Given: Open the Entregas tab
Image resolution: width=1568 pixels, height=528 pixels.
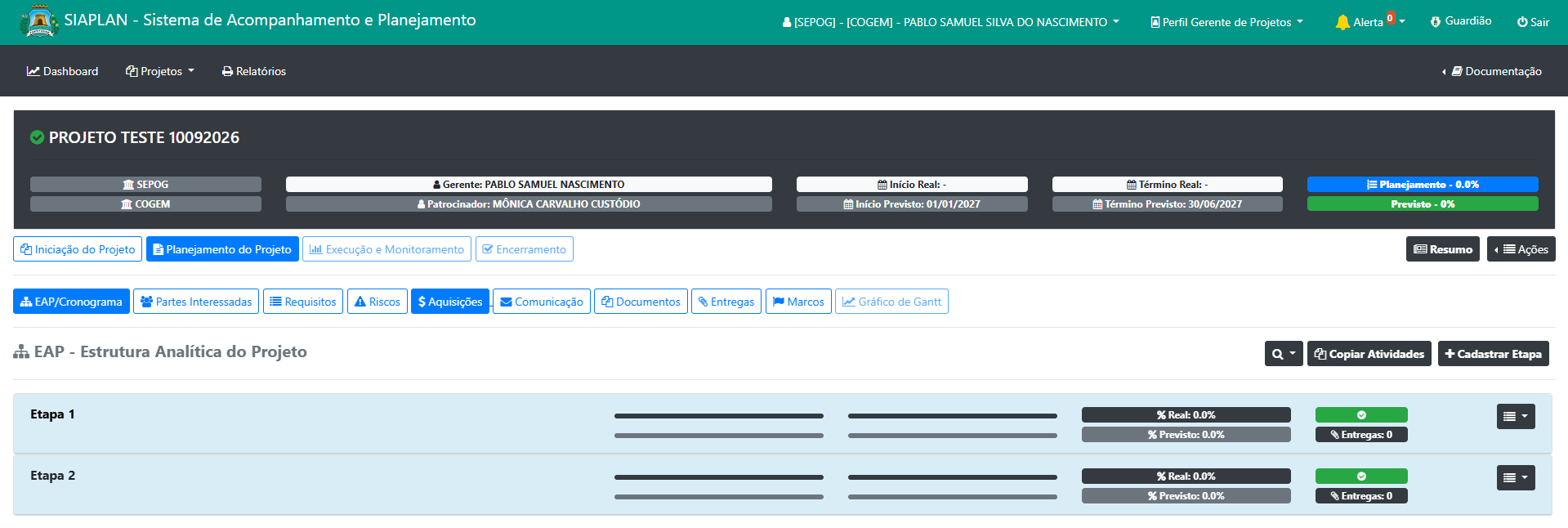Looking at the screenshot, I should (726, 302).
